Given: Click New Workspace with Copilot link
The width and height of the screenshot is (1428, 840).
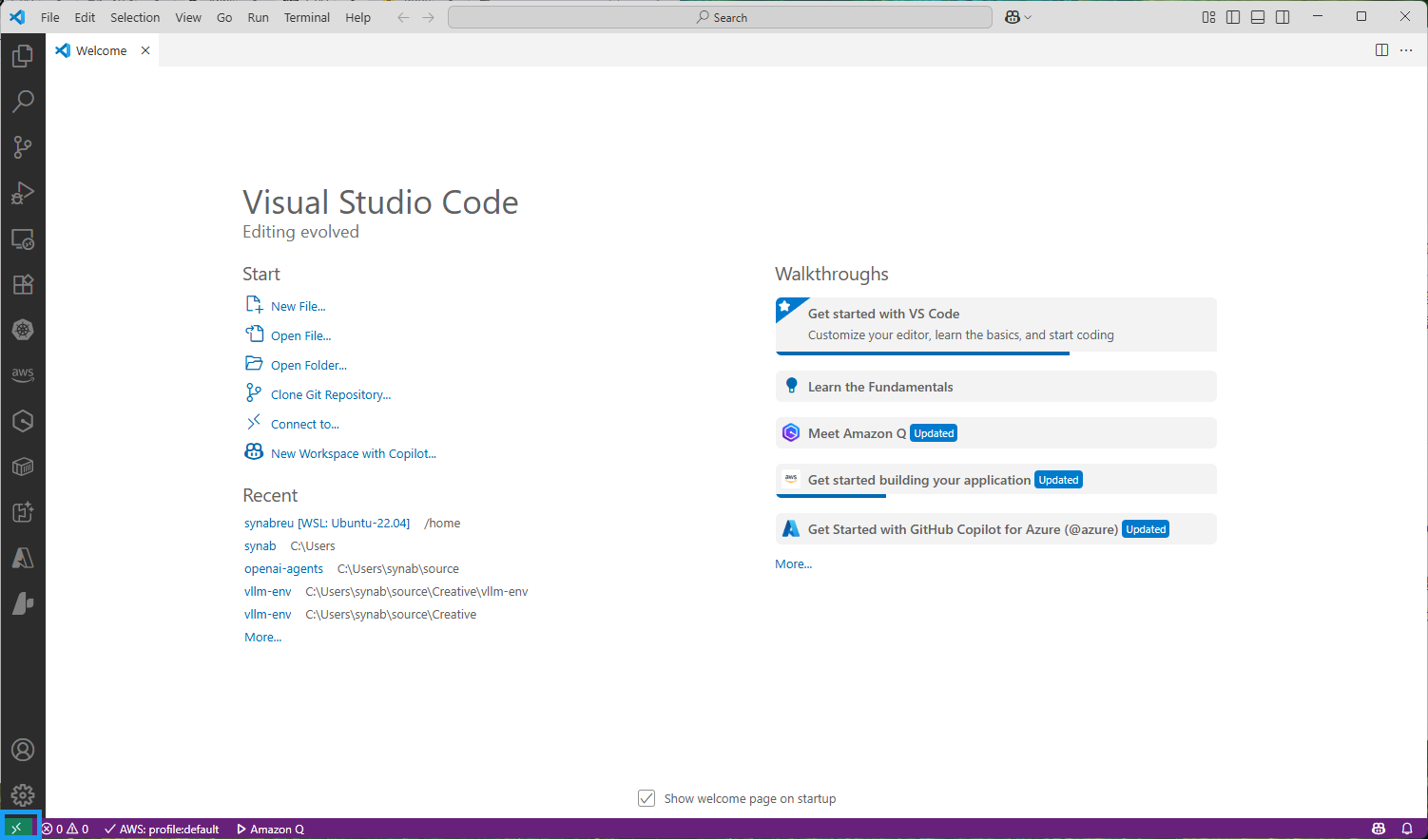Looking at the screenshot, I should [354, 453].
